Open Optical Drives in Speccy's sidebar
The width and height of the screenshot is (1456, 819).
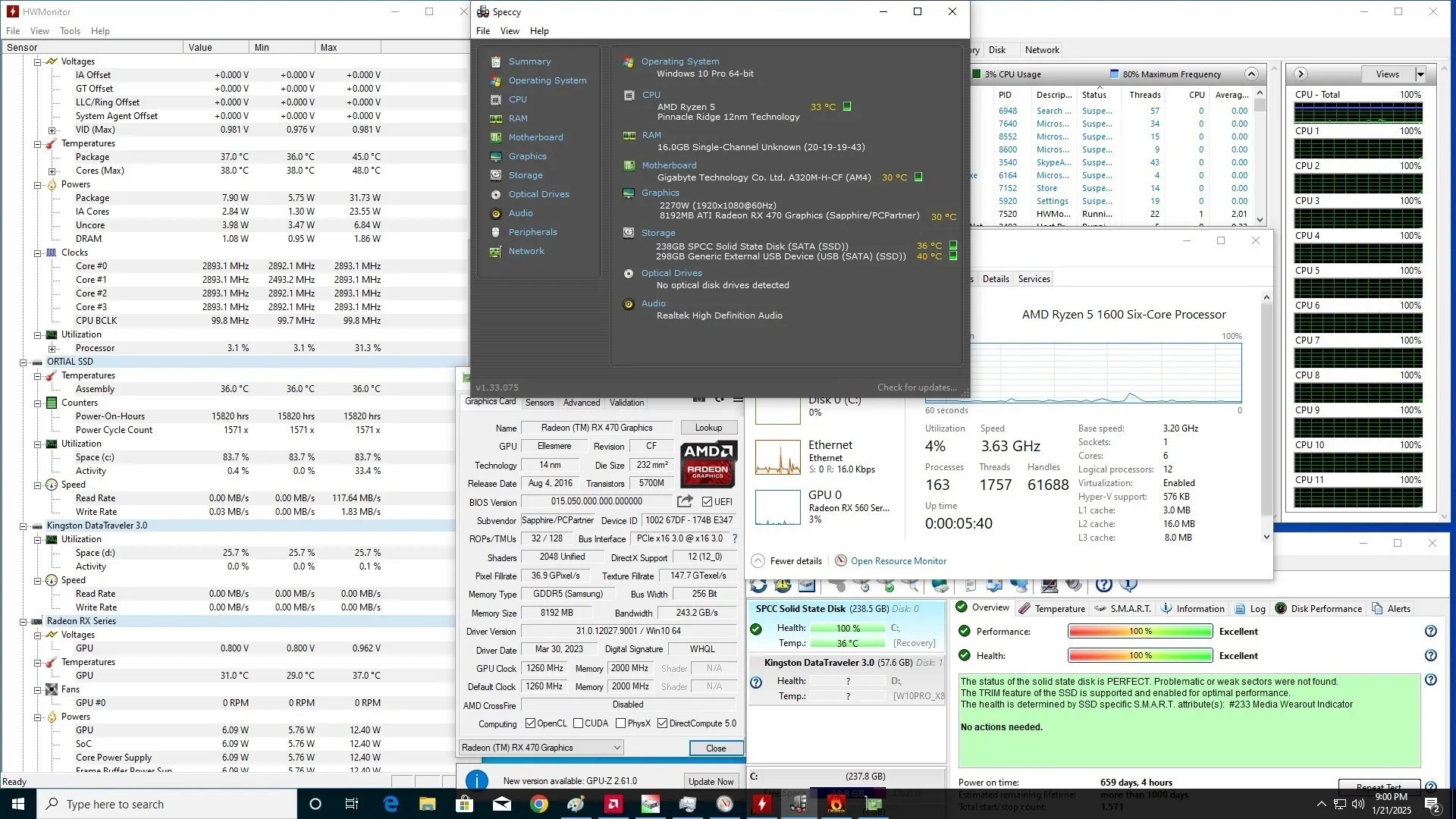[x=538, y=194]
